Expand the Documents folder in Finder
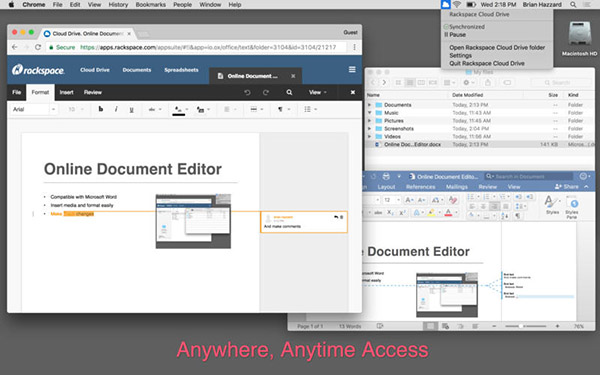 pyautogui.click(x=369, y=105)
